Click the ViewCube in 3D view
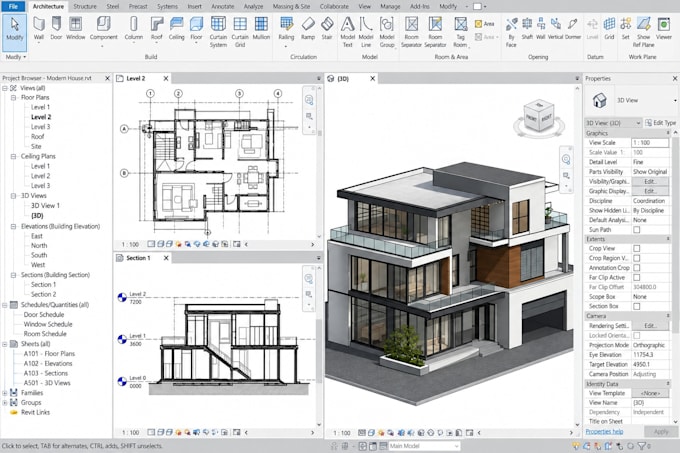The height and width of the screenshot is (453, 680). point(539,116)
